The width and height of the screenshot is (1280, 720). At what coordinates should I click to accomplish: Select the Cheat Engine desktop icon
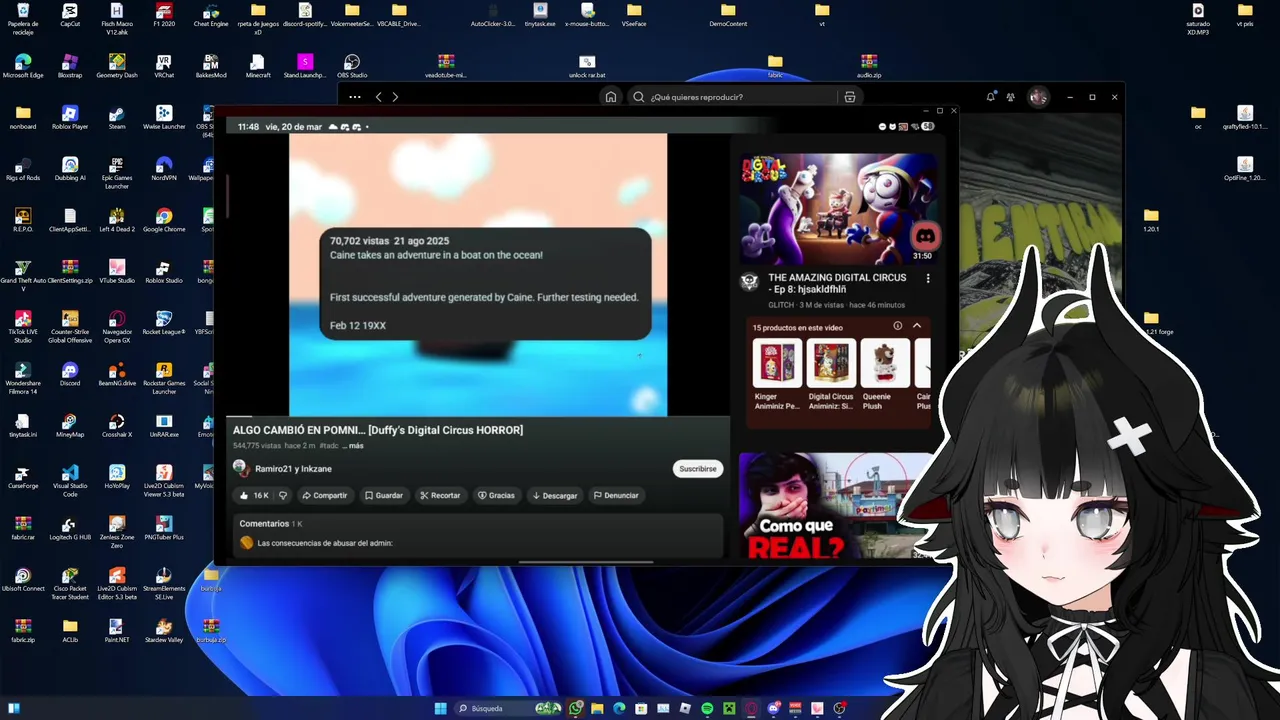point(211,15)
